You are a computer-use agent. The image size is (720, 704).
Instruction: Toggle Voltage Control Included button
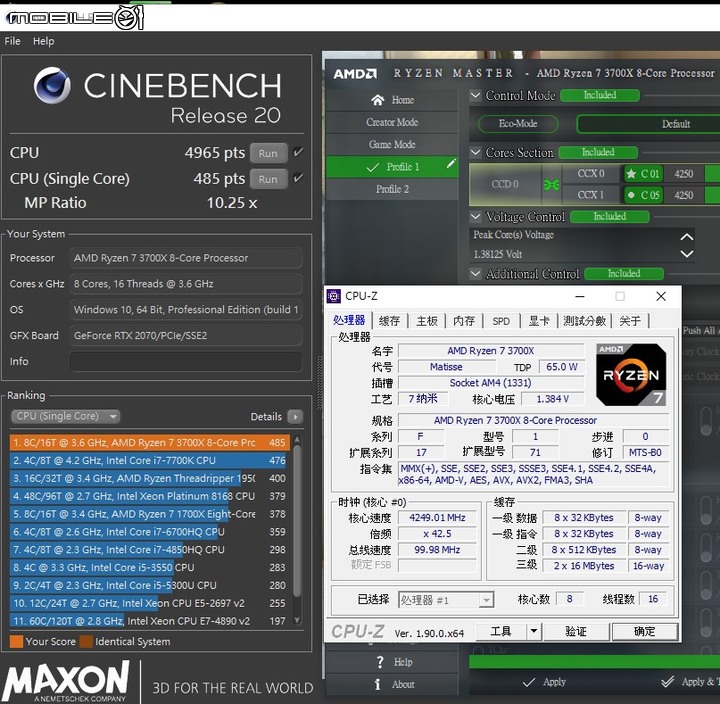(610, 216)
